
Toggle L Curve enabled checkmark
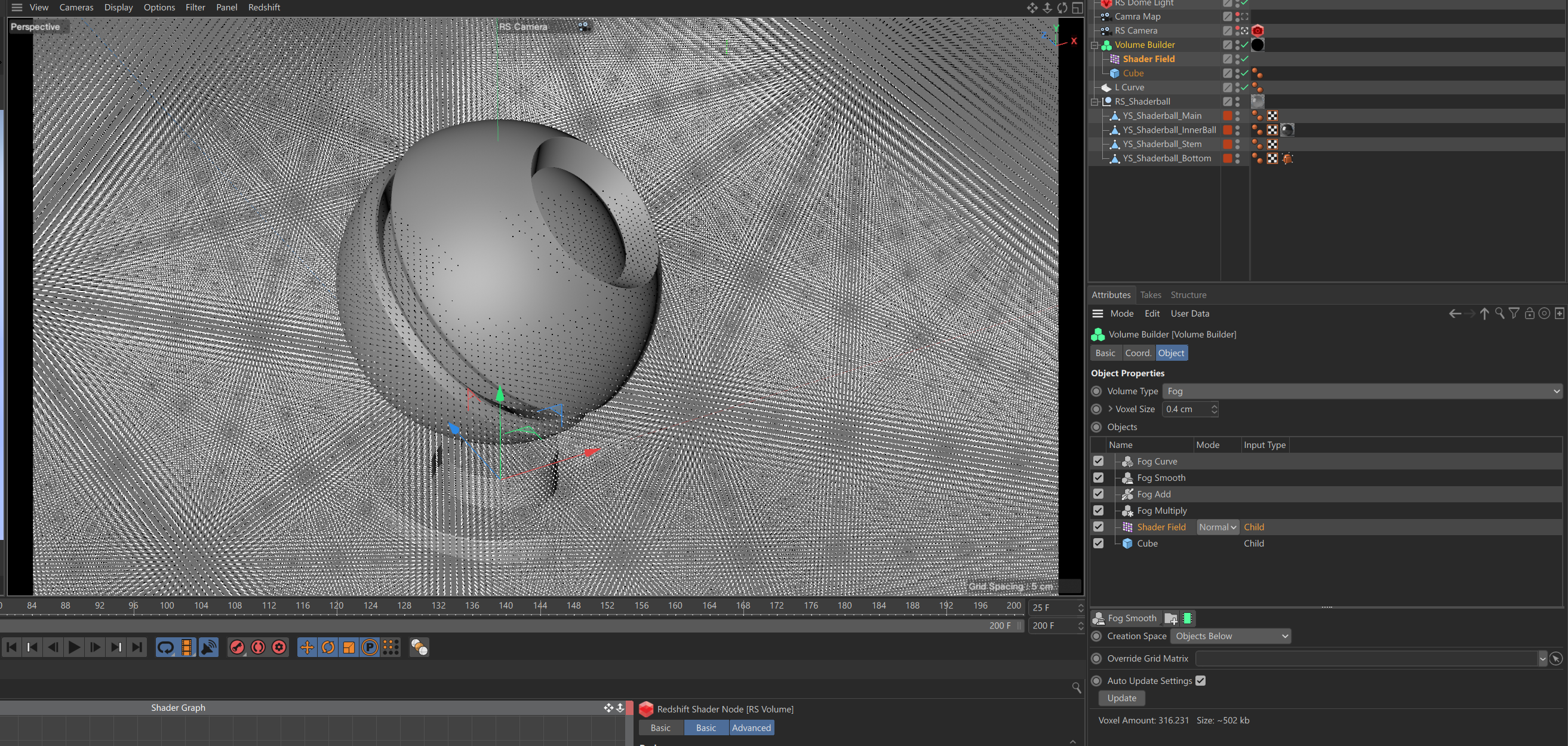1245,87
